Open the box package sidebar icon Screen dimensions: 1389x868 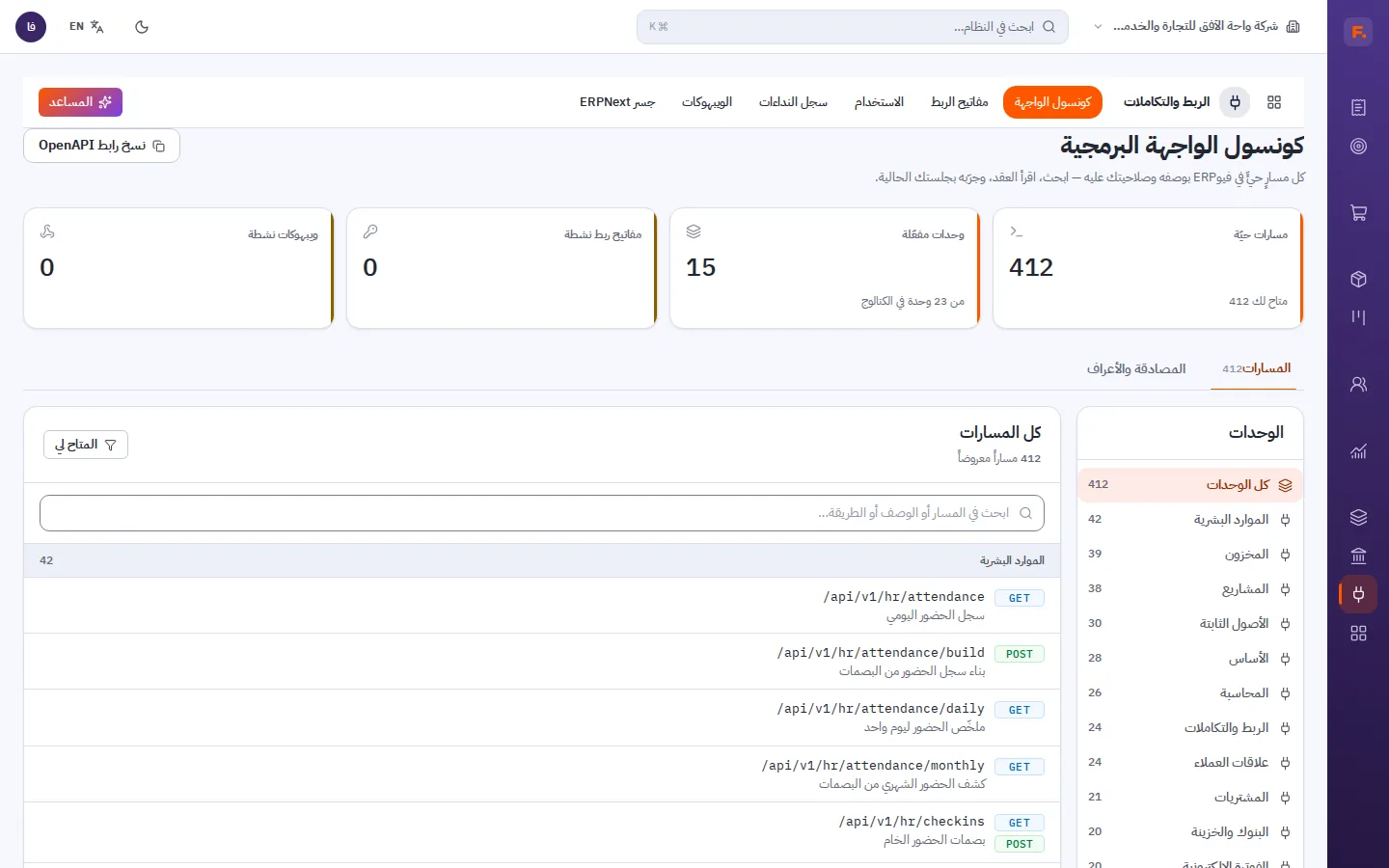[x=1358, y=279]
